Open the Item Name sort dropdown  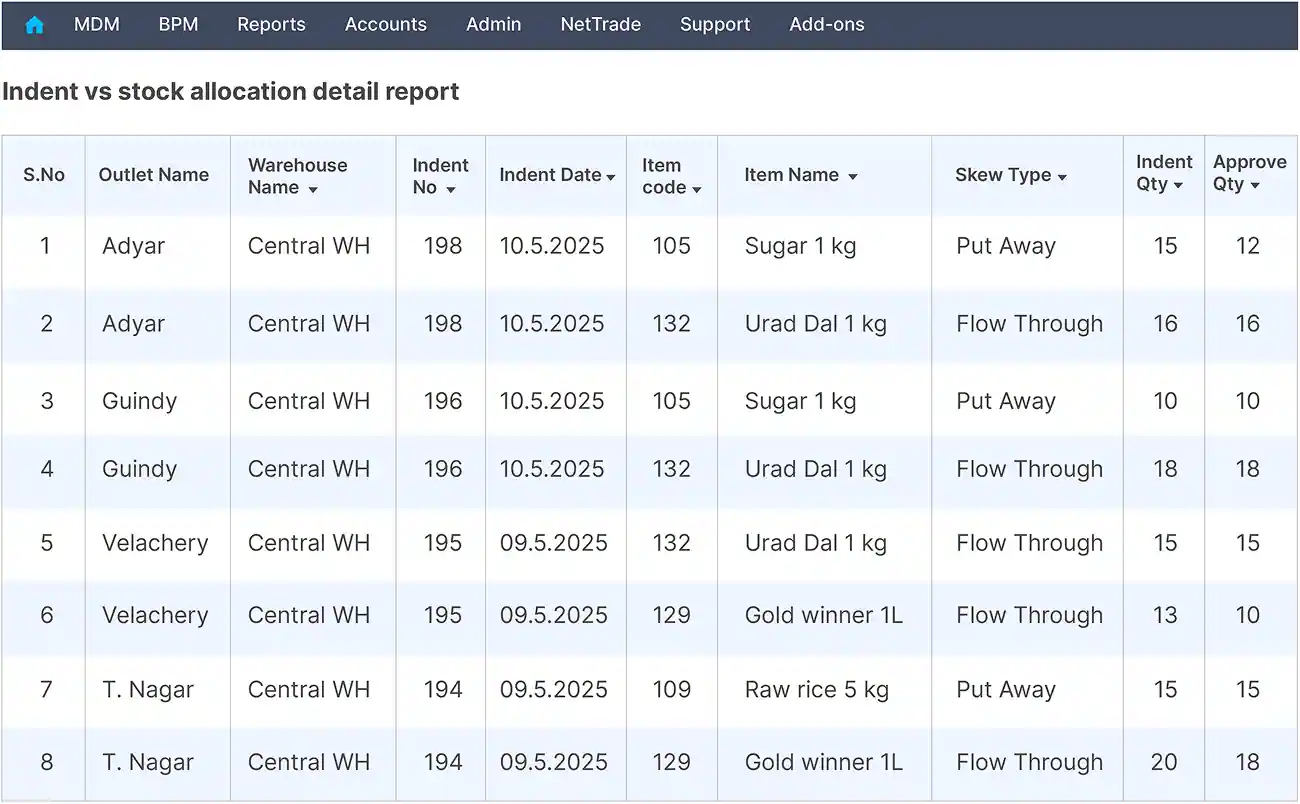point(854,175)
